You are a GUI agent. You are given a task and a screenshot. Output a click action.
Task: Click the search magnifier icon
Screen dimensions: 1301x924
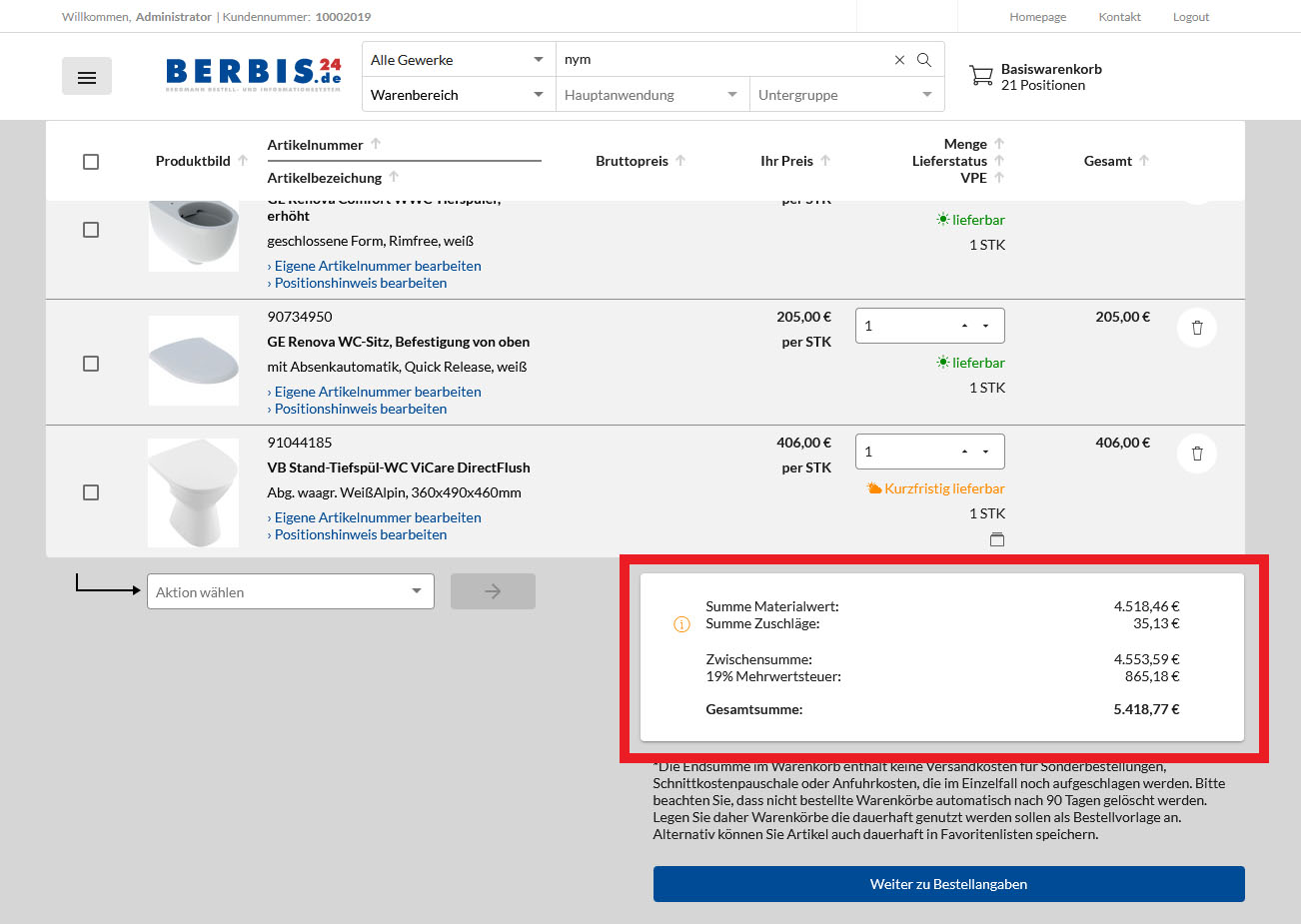[x=924, y=60]
